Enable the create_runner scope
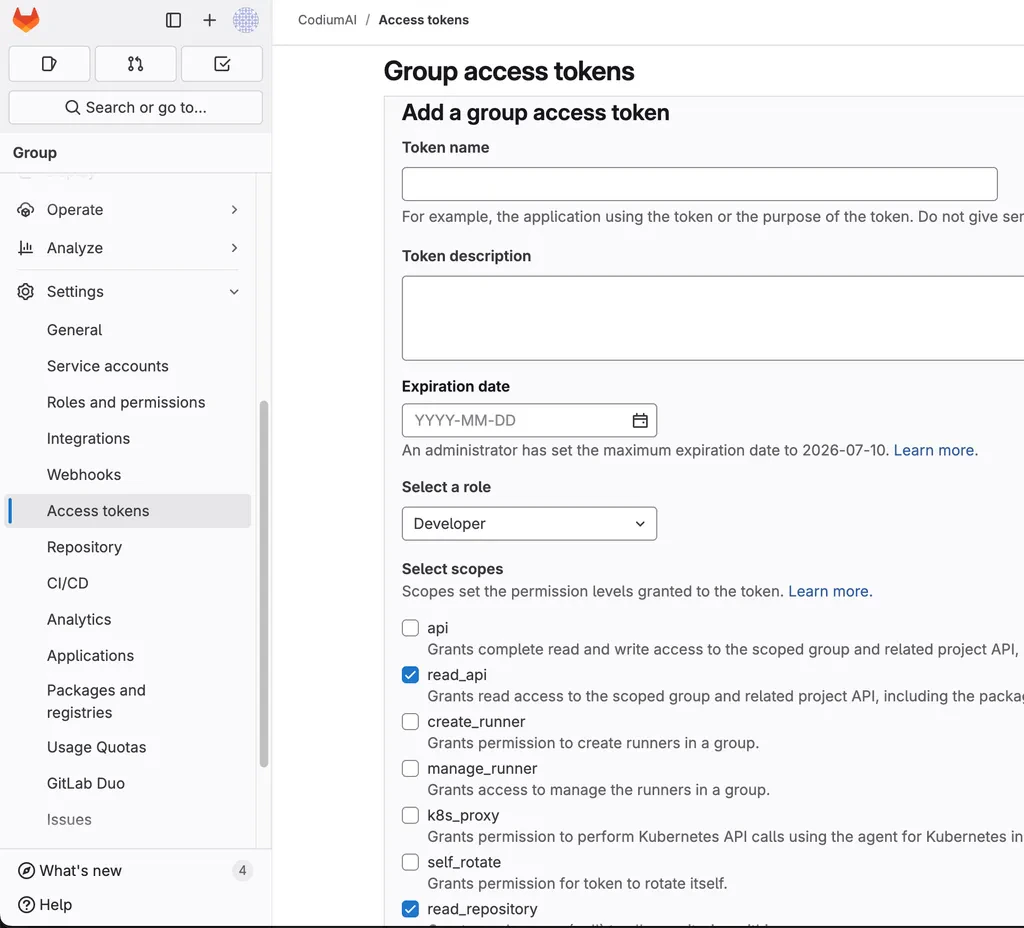This screenshot has height=928, width=1024. click(x=410, y=721)
